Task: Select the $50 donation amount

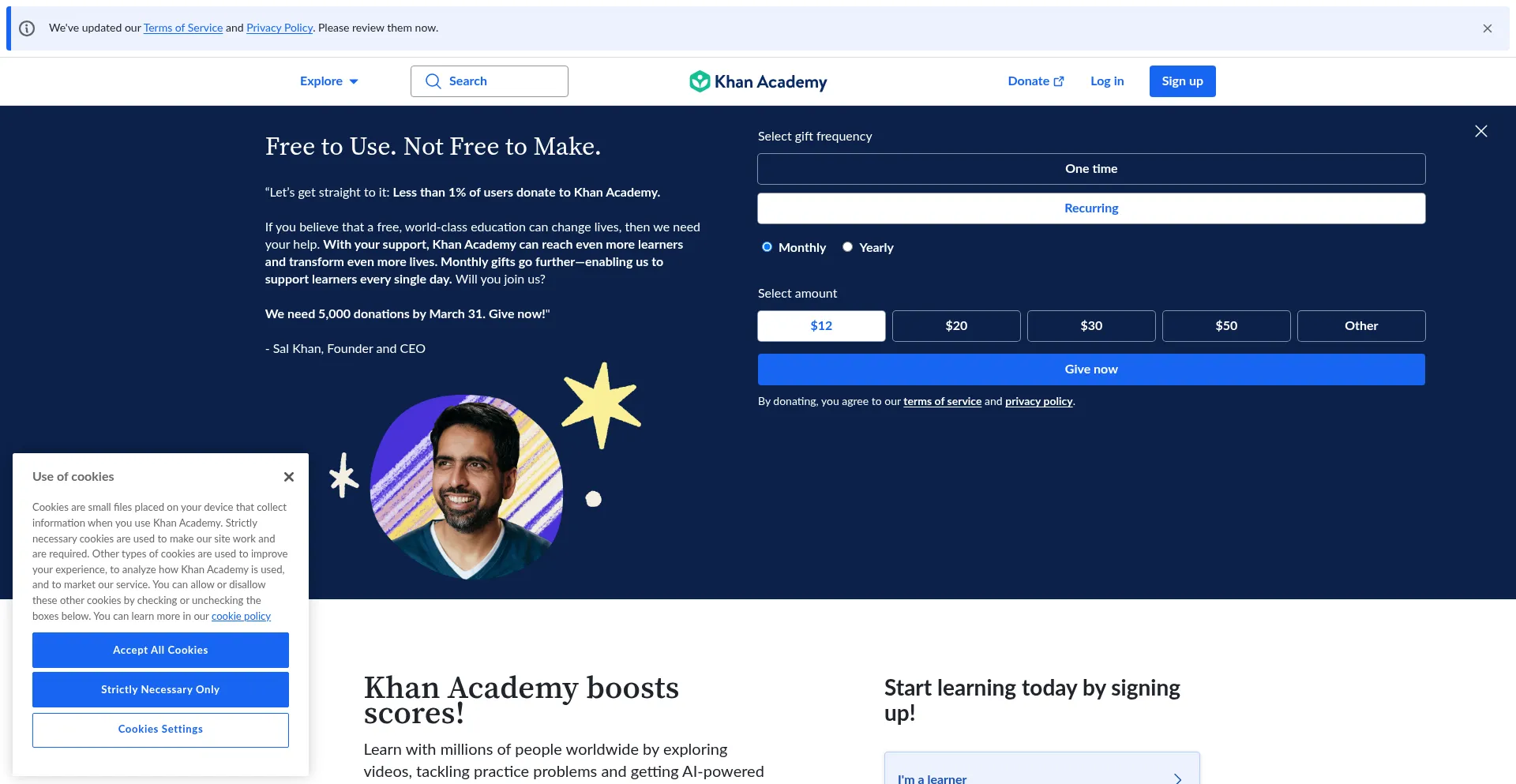Action: click(x=1226, y=326)
